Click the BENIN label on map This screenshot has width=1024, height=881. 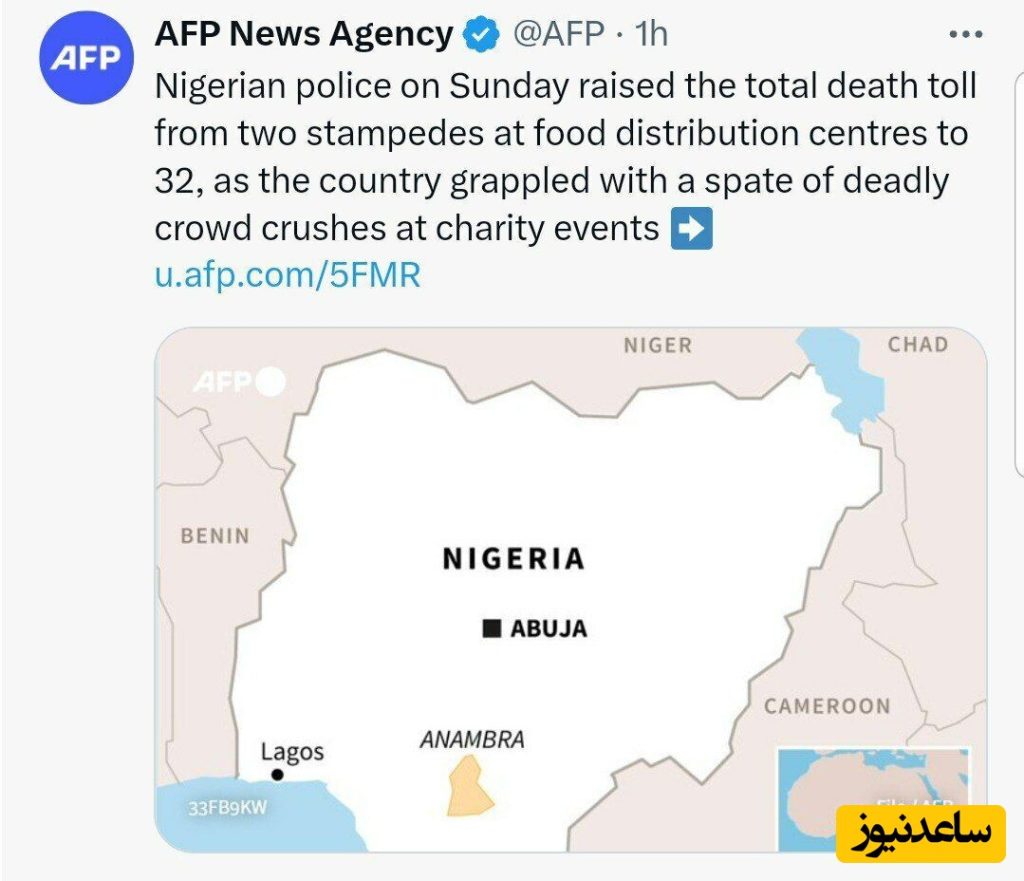coord(215,536)
